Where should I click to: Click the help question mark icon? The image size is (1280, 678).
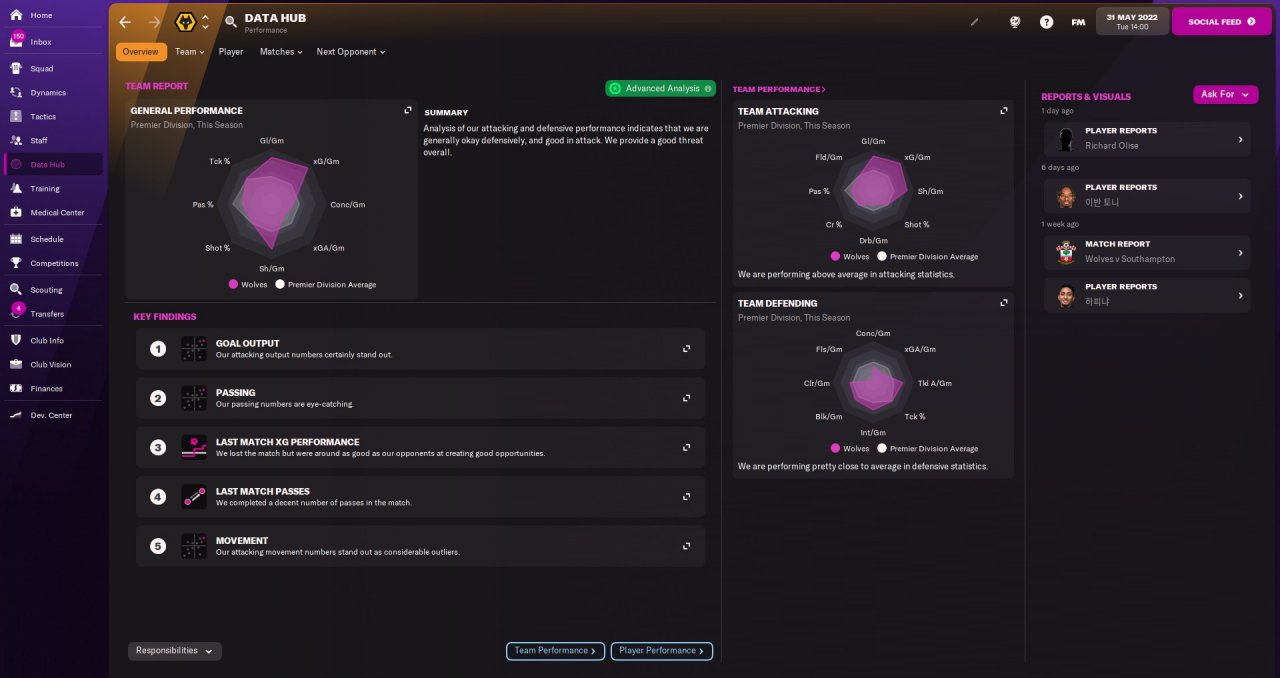(x=1046, y=21)
